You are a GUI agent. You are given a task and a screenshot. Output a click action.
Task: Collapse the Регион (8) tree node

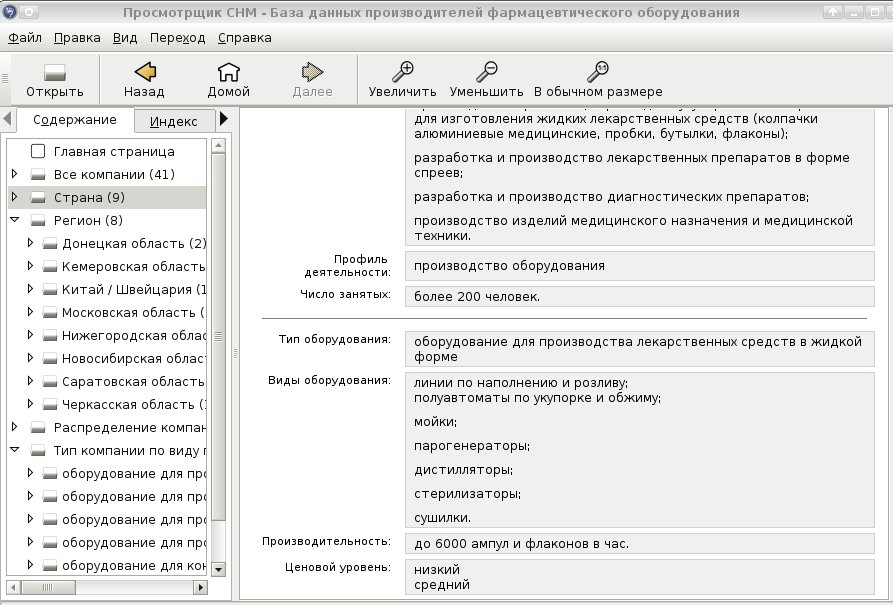[15, 220]
